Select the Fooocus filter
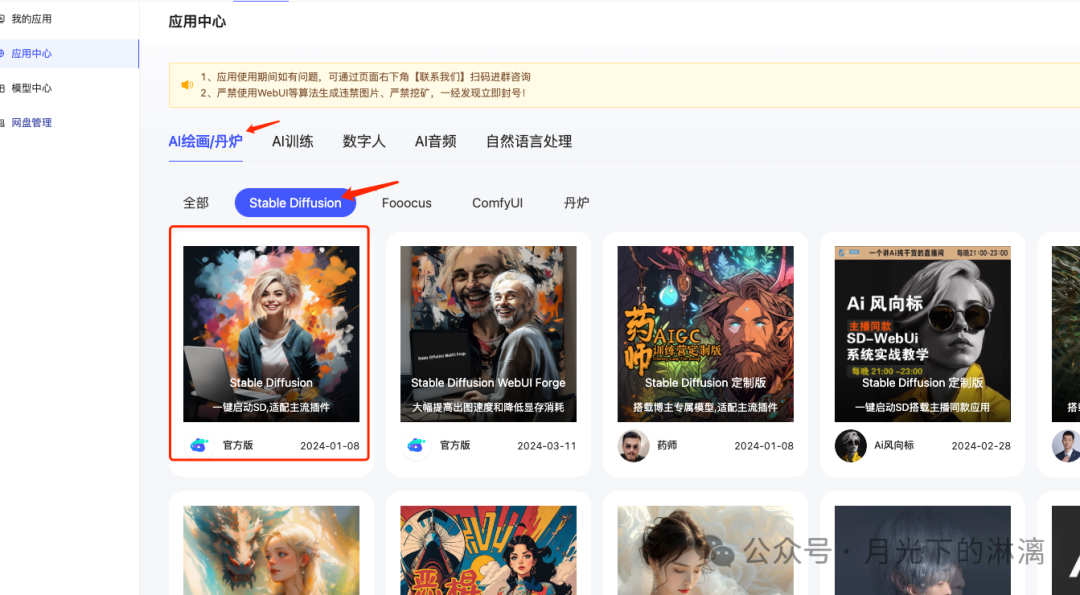The image size is (1080, 595). point(406,202)
